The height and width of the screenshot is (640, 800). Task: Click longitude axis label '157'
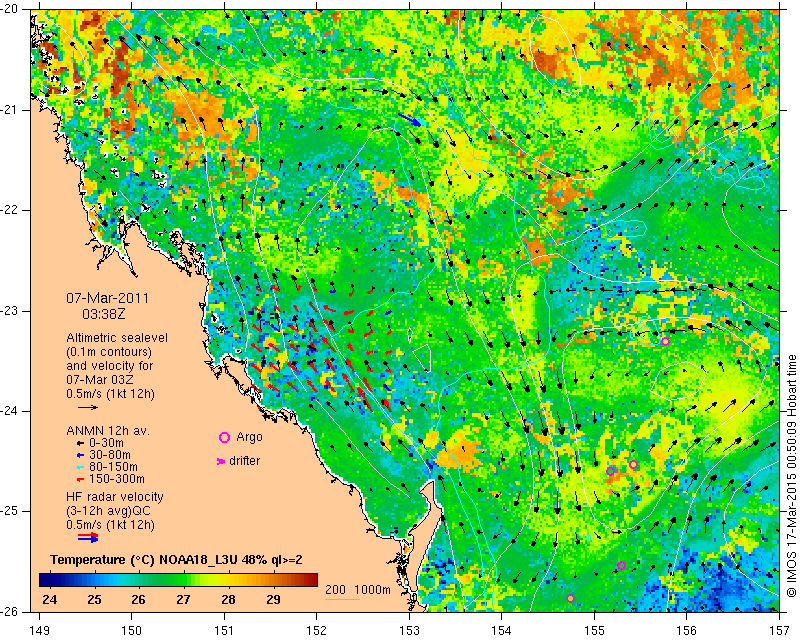click(780, 631)
